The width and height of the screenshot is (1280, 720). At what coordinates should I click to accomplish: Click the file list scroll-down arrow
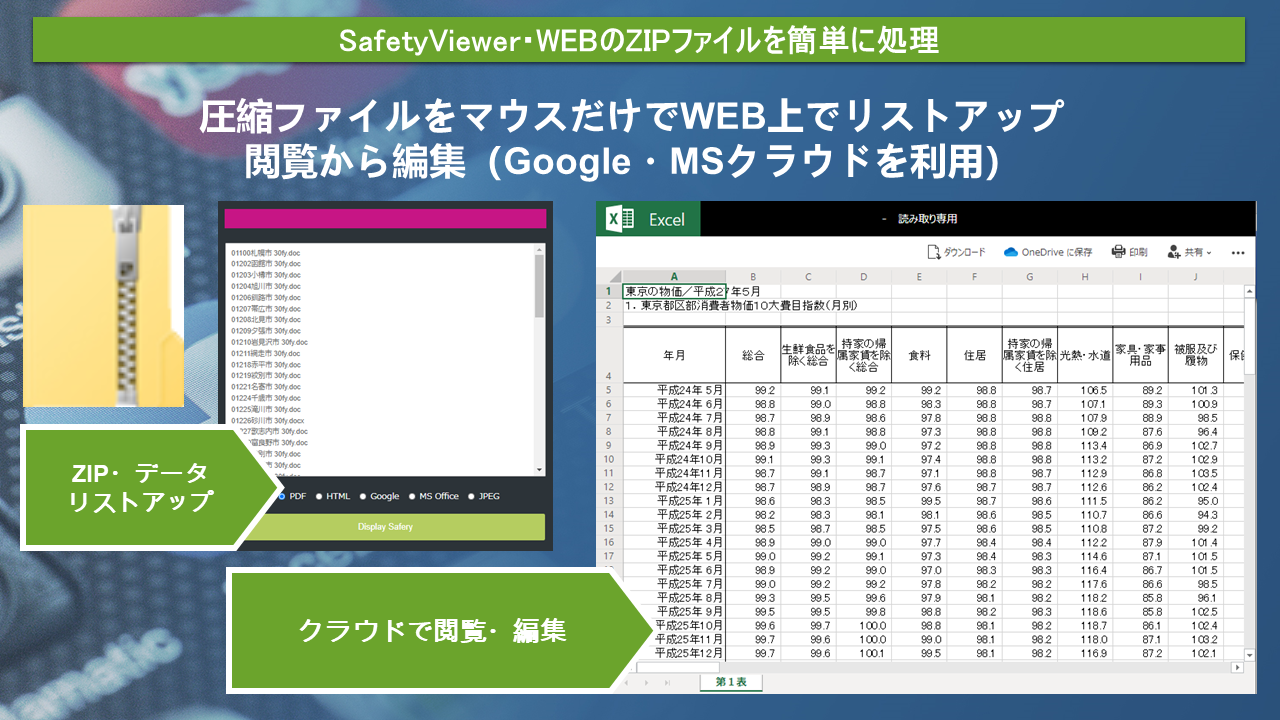(x=540, y=469)
